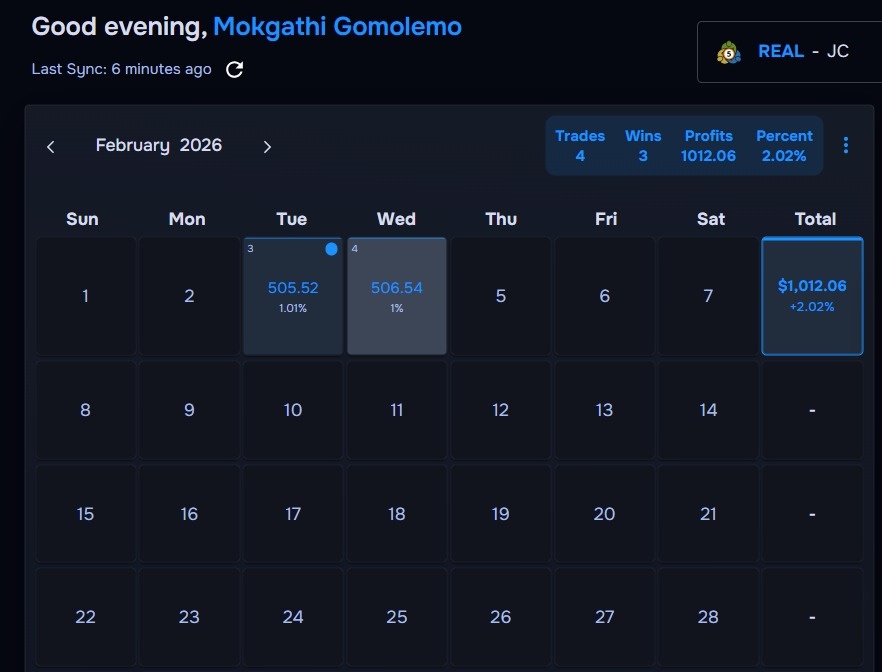Open the three-dot calendar options menu

845,145
